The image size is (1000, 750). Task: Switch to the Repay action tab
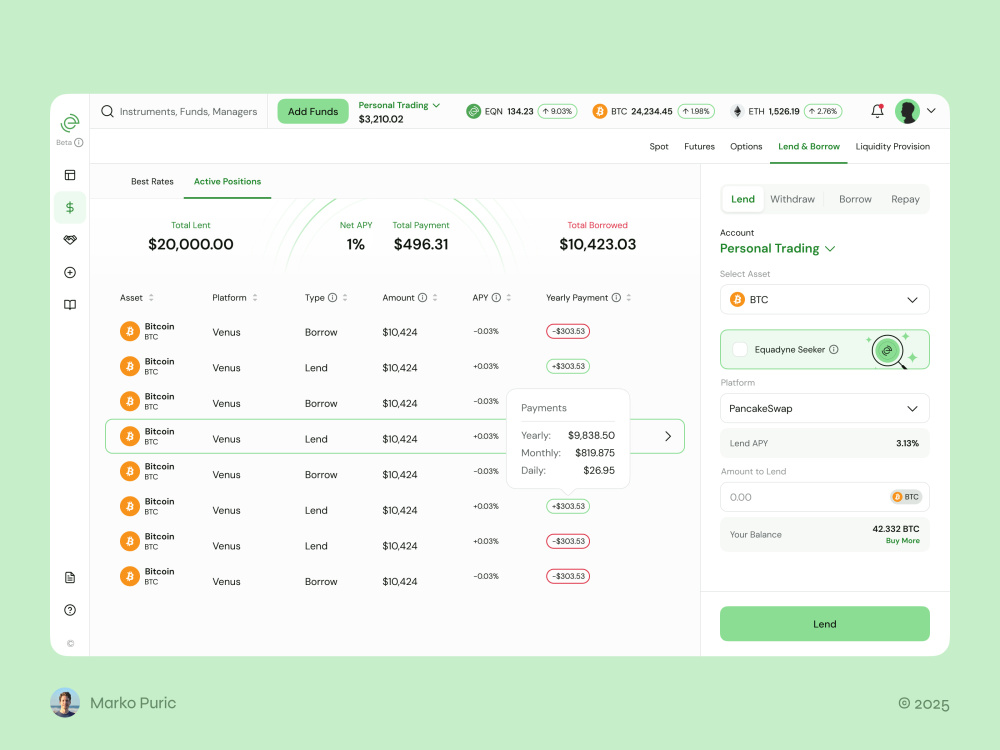coord(905,199)
